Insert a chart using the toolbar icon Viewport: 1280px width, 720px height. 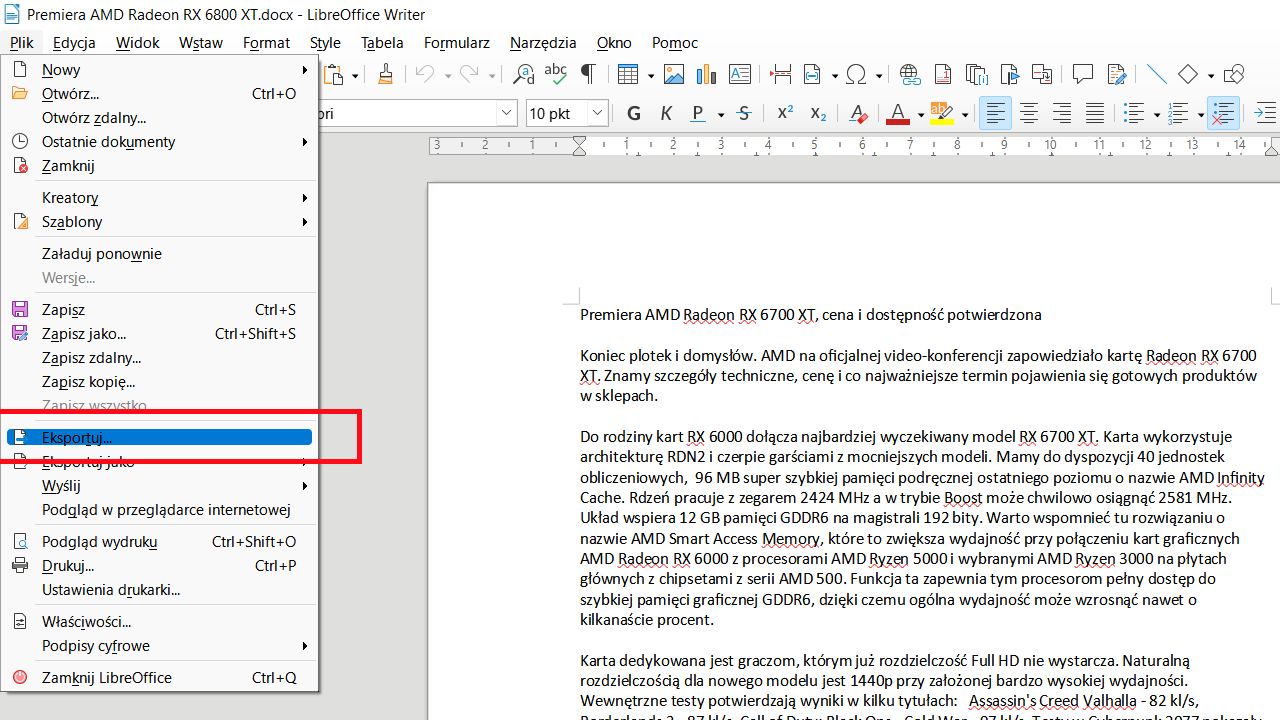[x=706, y=74]
